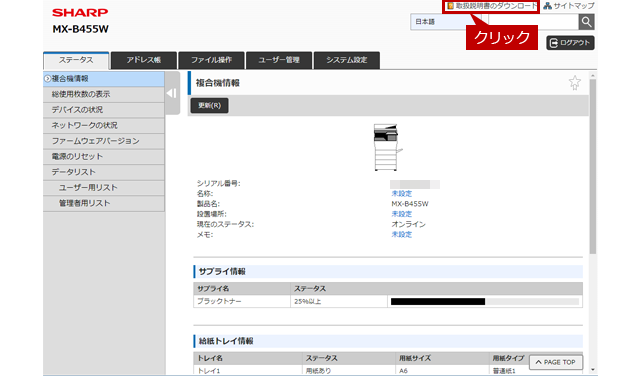Go to the システム設定 tab

[x=347, y=60]
